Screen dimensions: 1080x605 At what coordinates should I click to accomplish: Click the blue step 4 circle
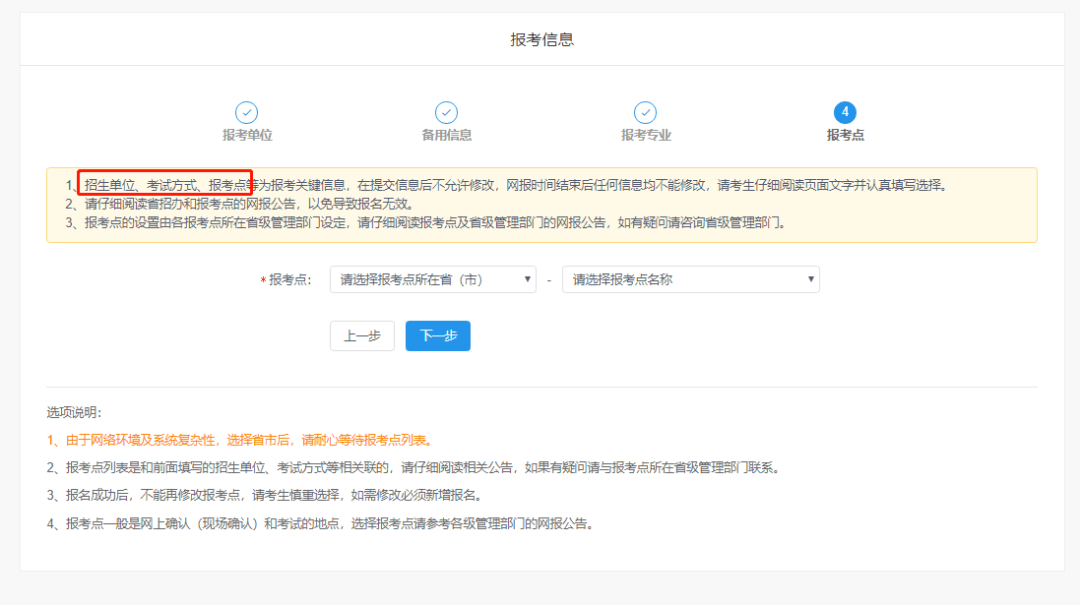(x=845, y=113)
